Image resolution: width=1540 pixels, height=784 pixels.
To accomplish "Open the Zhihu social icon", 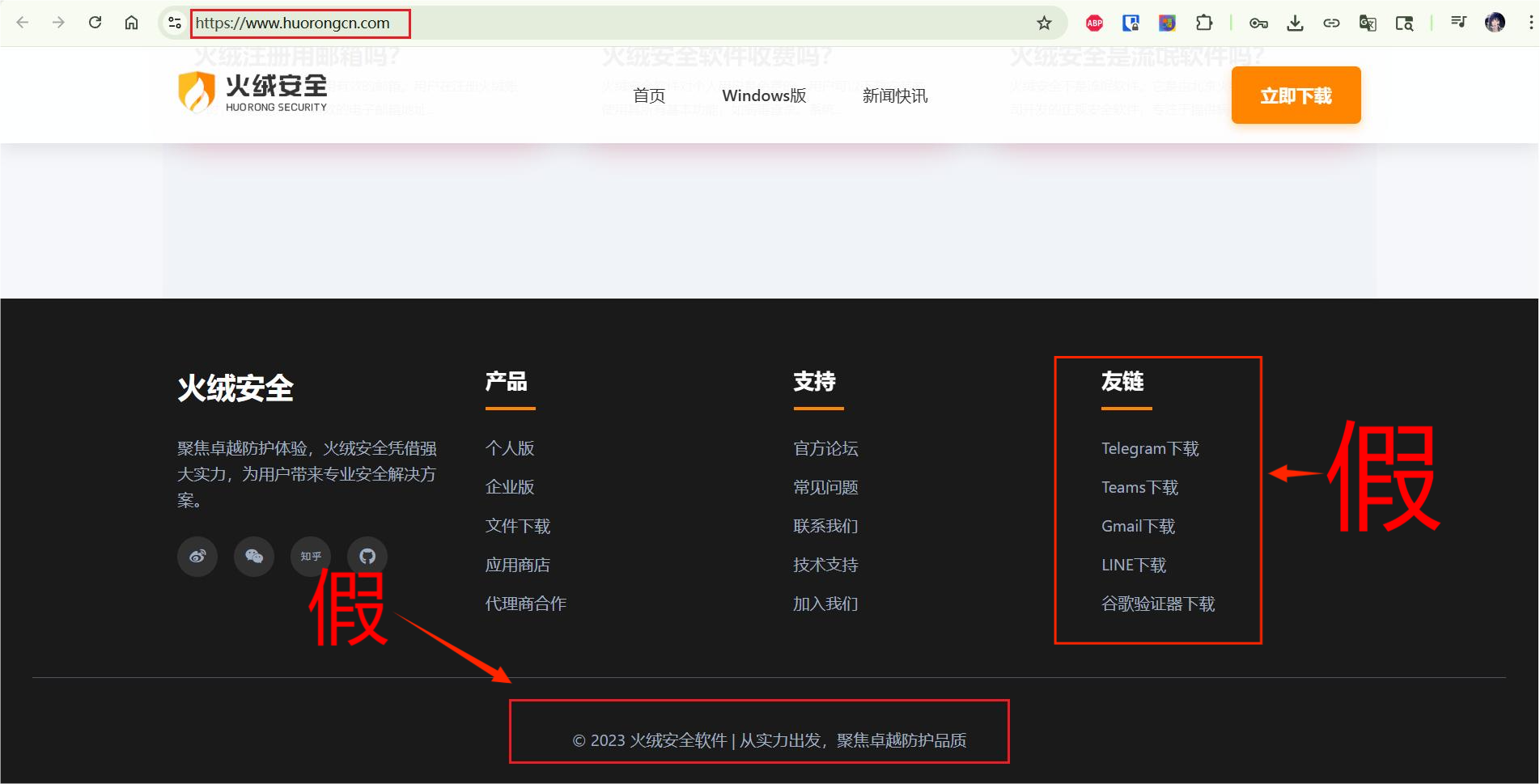I will [x=310, y=556].
